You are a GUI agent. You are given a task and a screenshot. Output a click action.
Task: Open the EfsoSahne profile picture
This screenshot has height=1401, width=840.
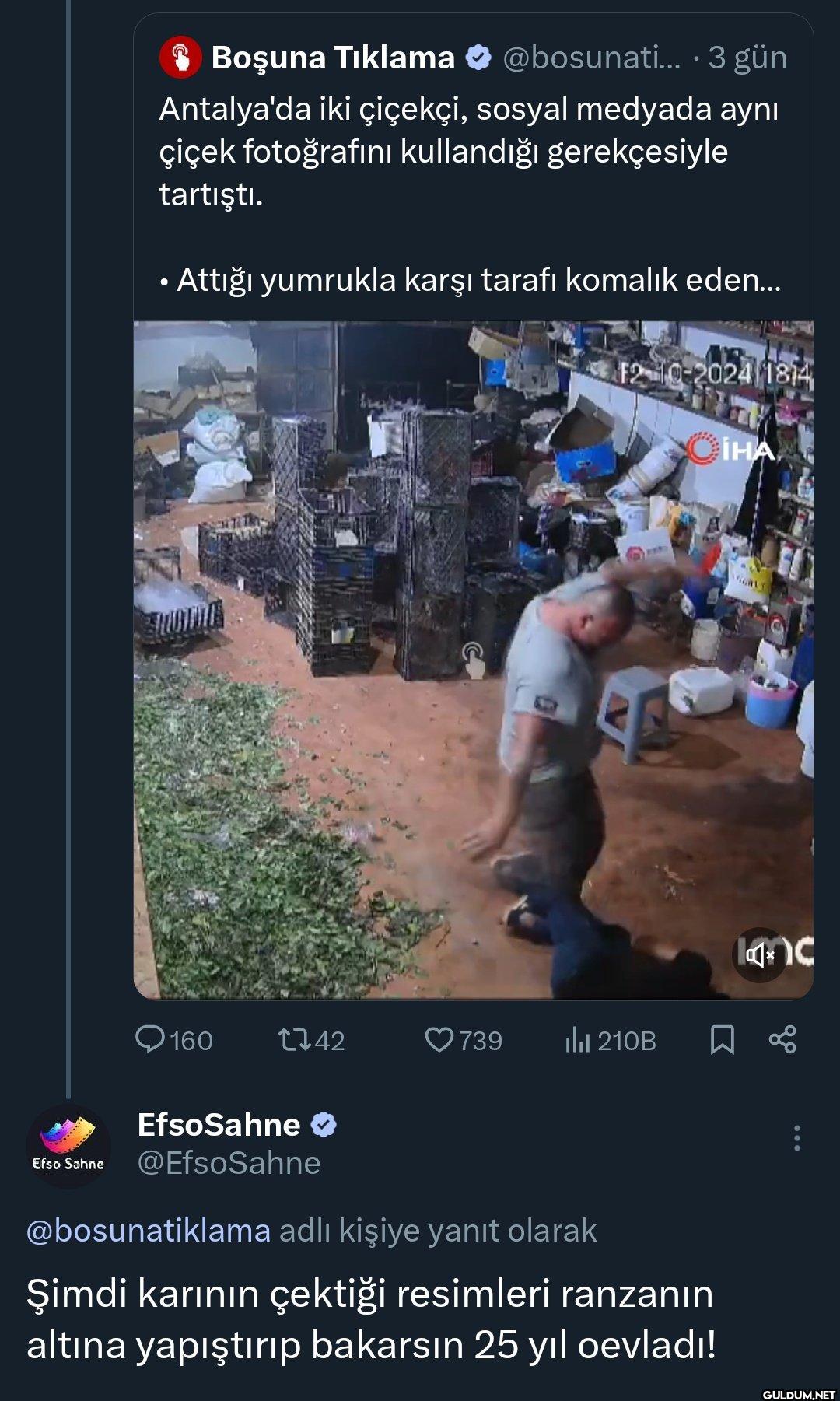(68, 1145)
